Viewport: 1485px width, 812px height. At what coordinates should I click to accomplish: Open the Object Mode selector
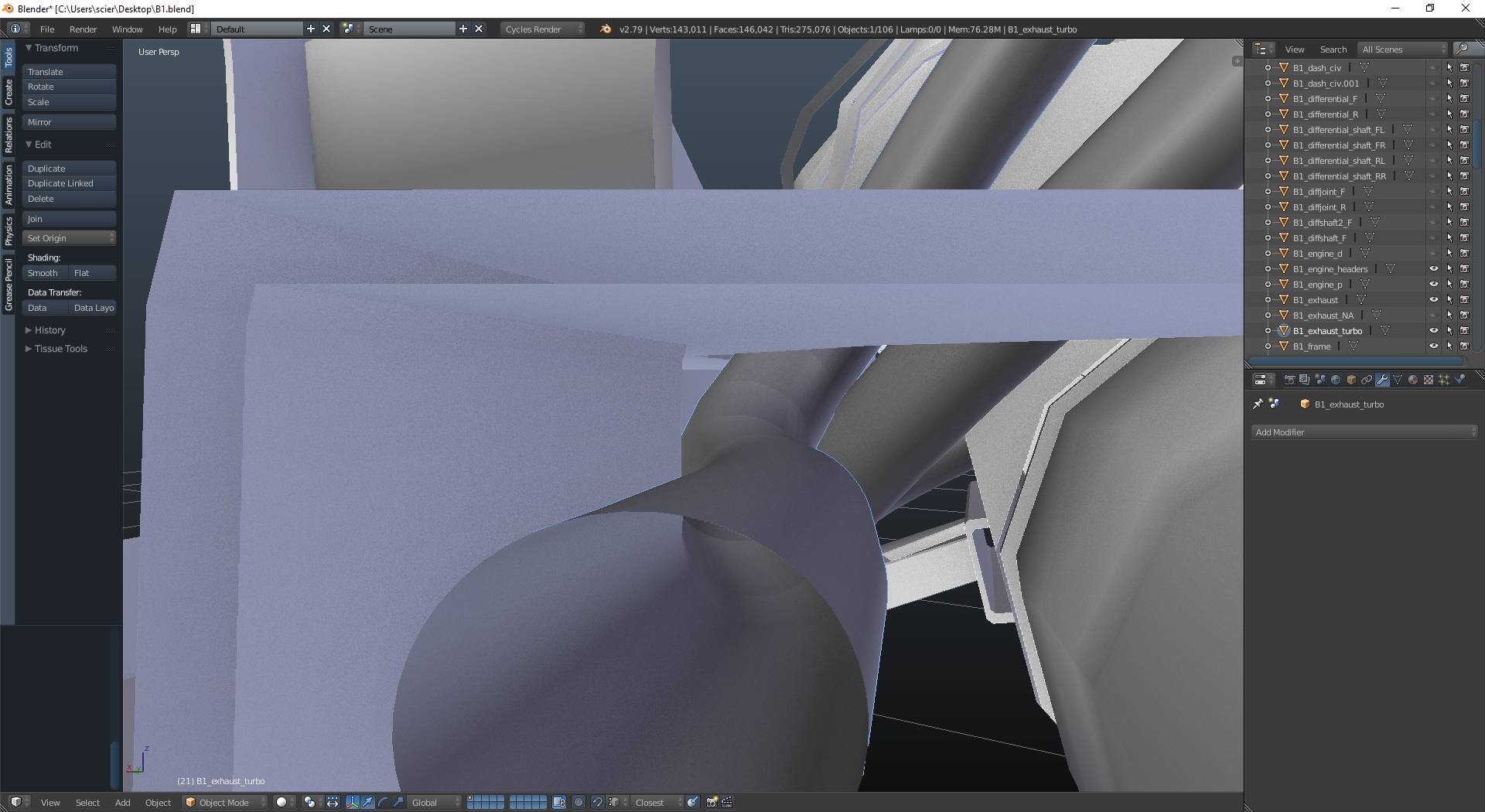(224, 802)
